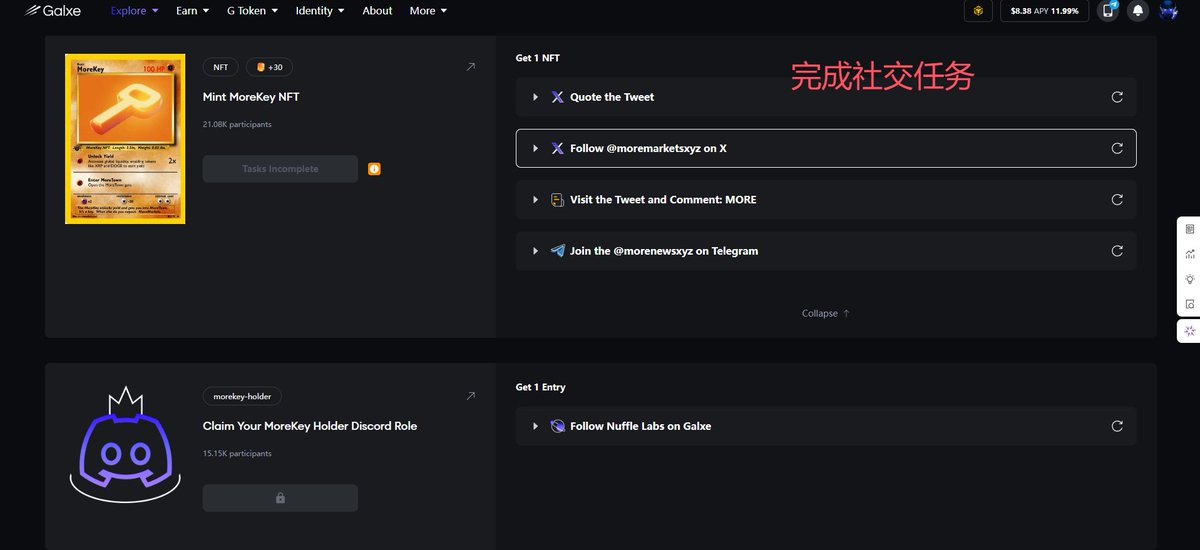Open Claim Your MoreKey Holder Discord Role title
The image size is (1200, 550).
(310, 426)
